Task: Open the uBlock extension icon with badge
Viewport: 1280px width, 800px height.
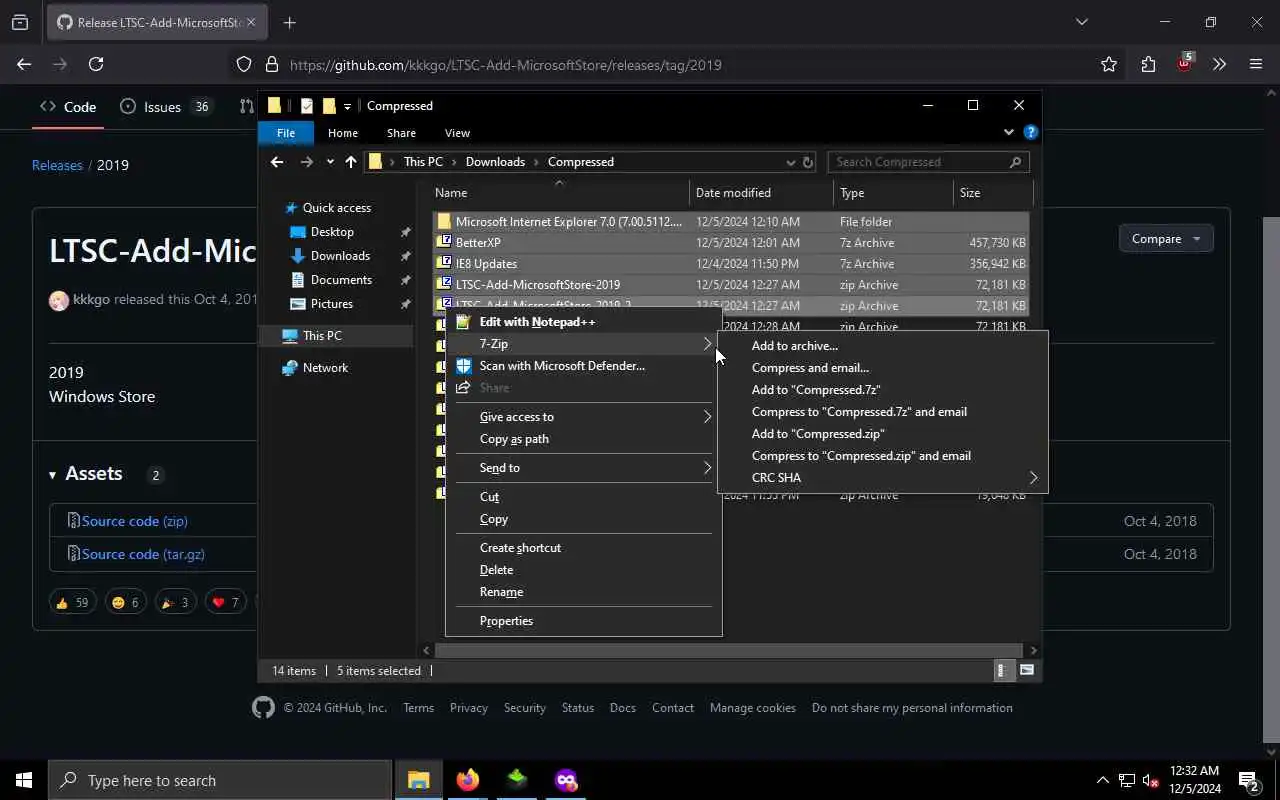Action: pyautogui.click(x=1184, y=62)
